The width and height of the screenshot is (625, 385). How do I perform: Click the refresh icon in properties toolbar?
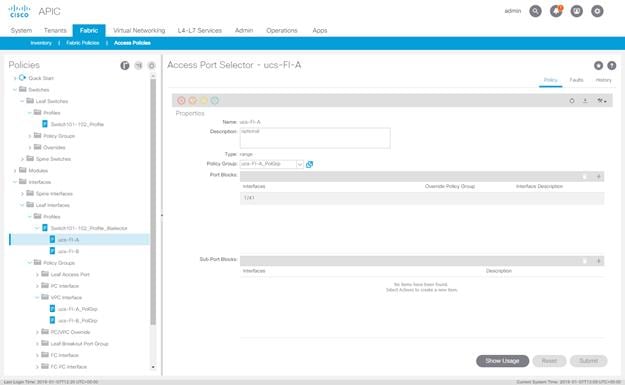572,101
